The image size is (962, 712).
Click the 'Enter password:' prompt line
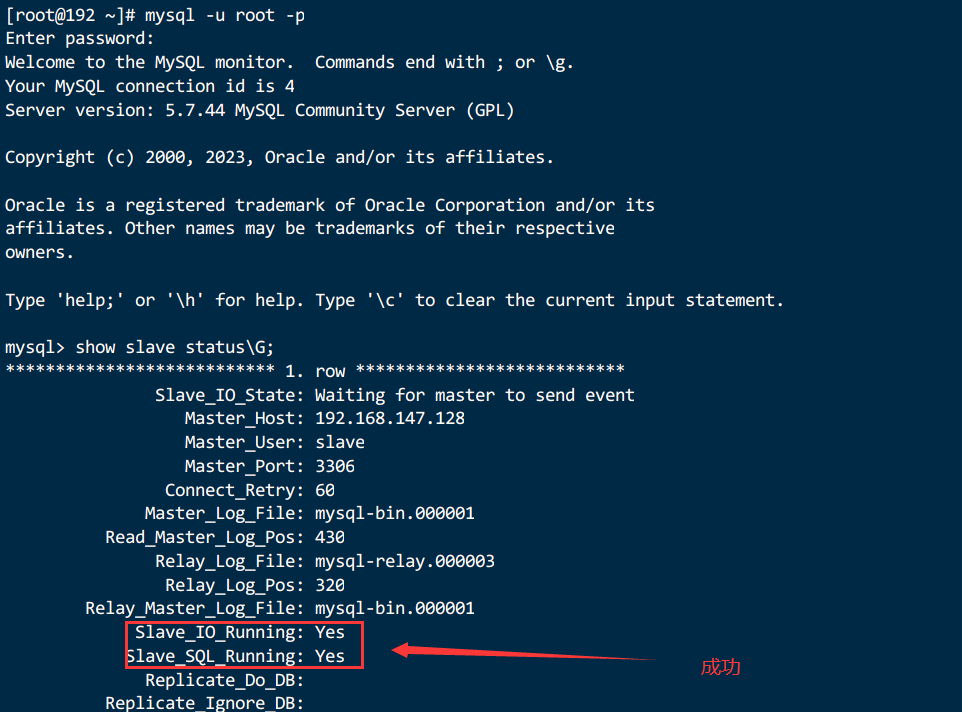click(x=80, y=39)
